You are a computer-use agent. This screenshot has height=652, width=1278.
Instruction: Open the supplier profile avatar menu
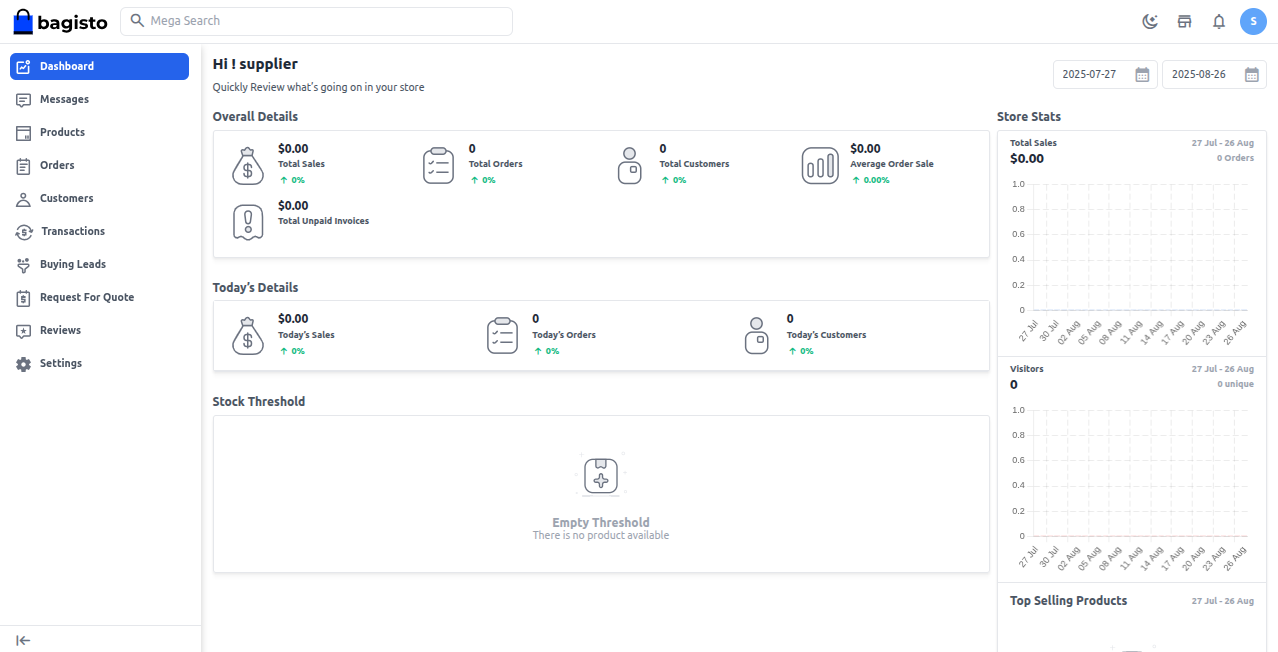point(1253,21)
